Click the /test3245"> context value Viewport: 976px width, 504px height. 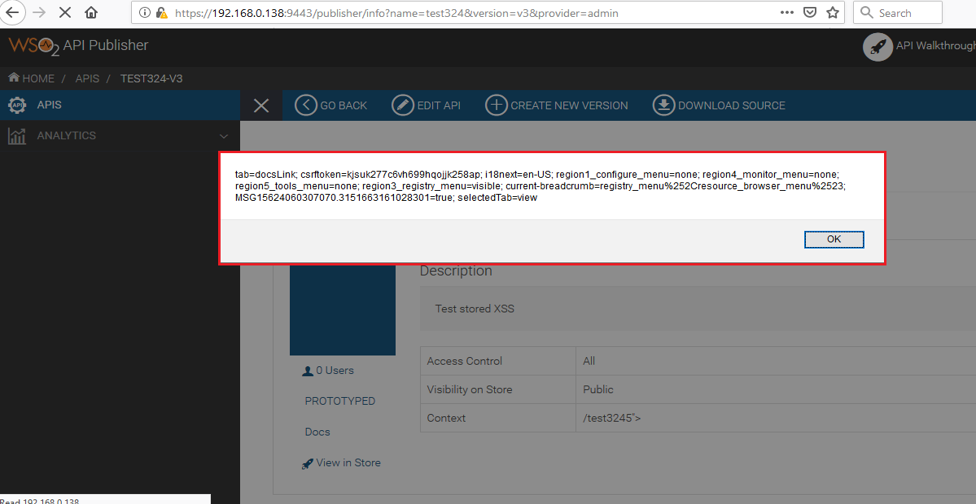pyautogui.click(x=612, y=418)
